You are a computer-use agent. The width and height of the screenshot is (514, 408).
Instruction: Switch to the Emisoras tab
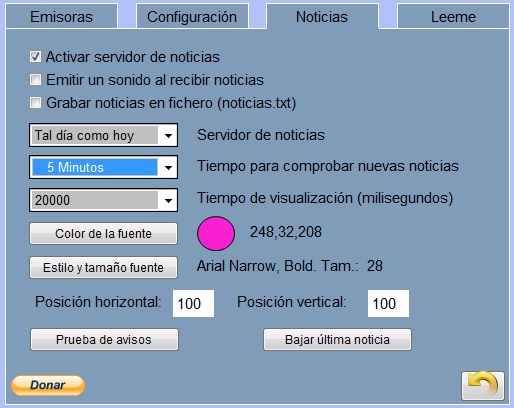coord(62,16)
